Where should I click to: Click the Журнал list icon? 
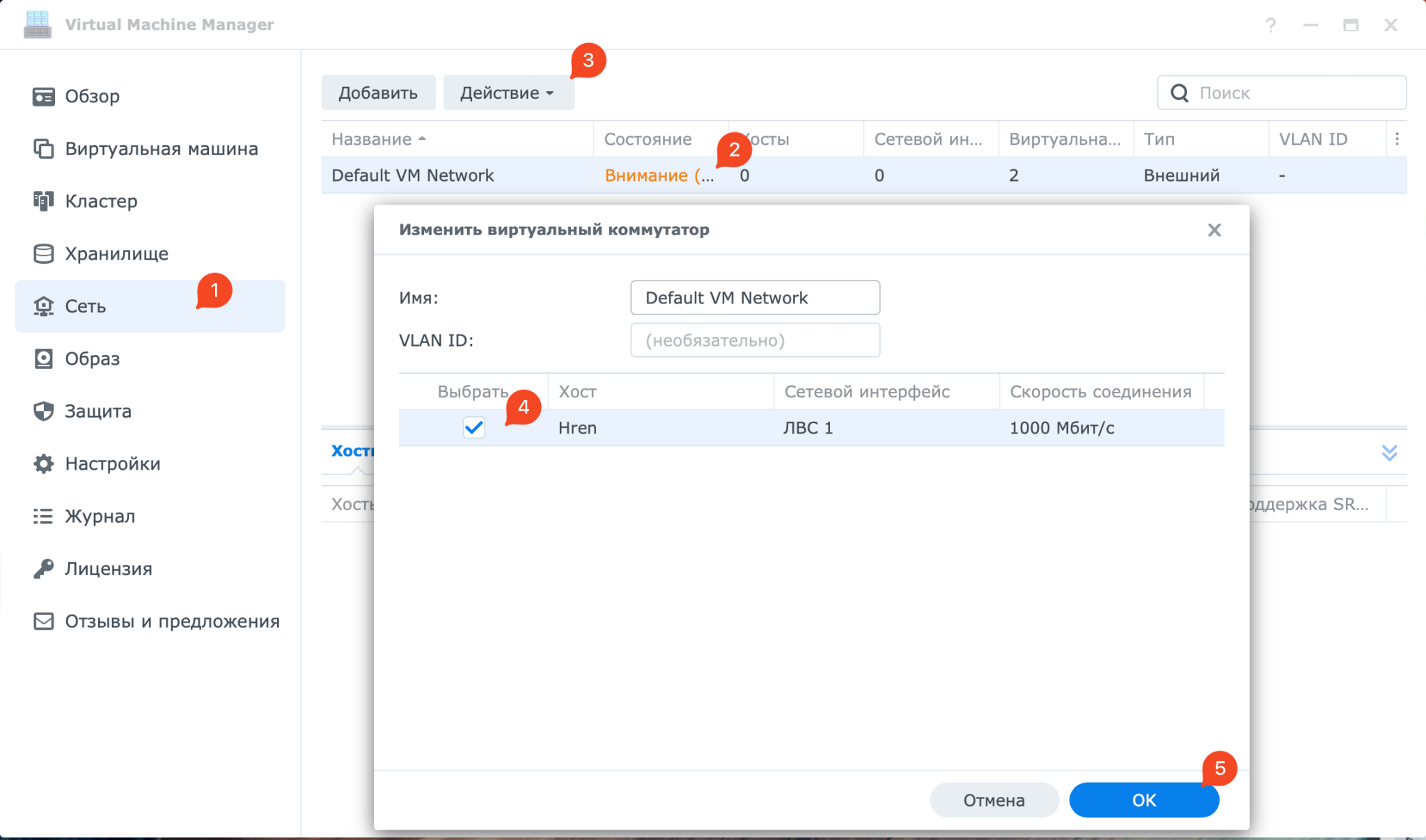(43, 516)
